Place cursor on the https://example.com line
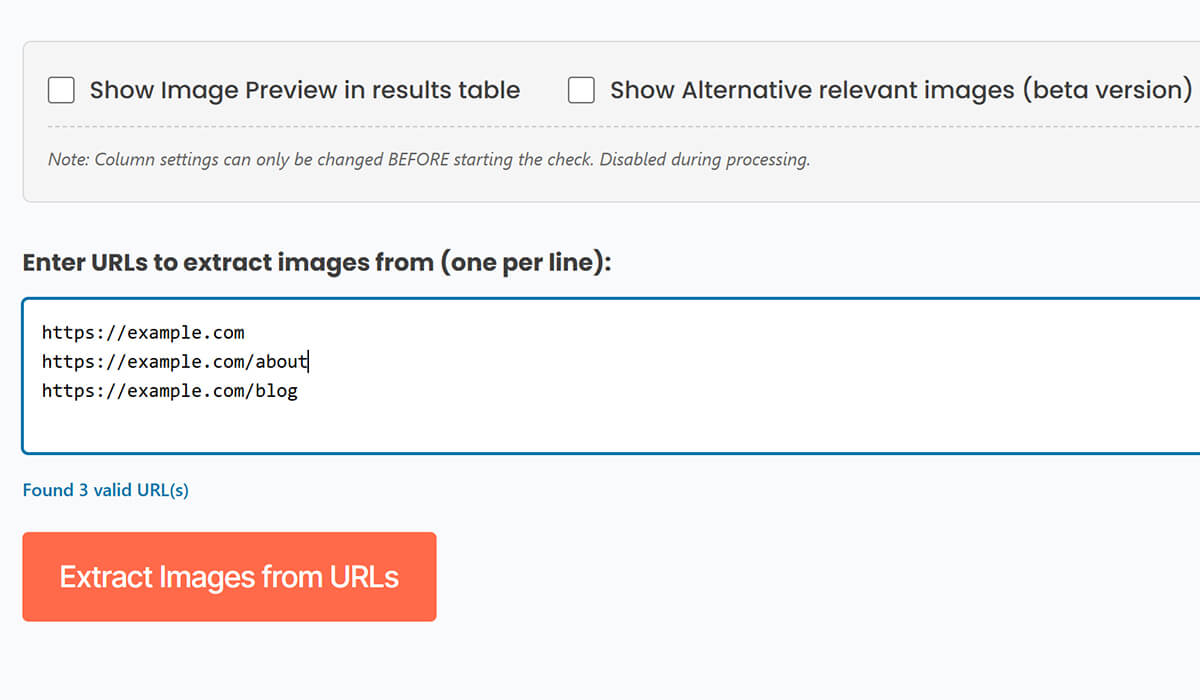This screenshot has width=1200, height=700. [143, 332]
